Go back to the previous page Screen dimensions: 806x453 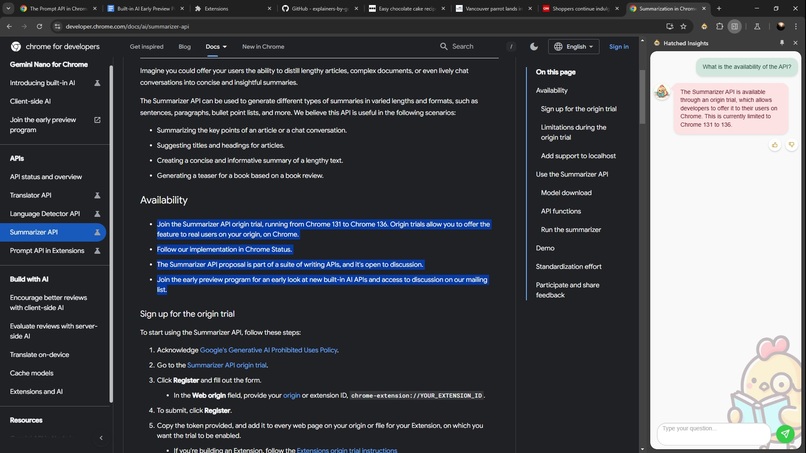coord(9,26)
